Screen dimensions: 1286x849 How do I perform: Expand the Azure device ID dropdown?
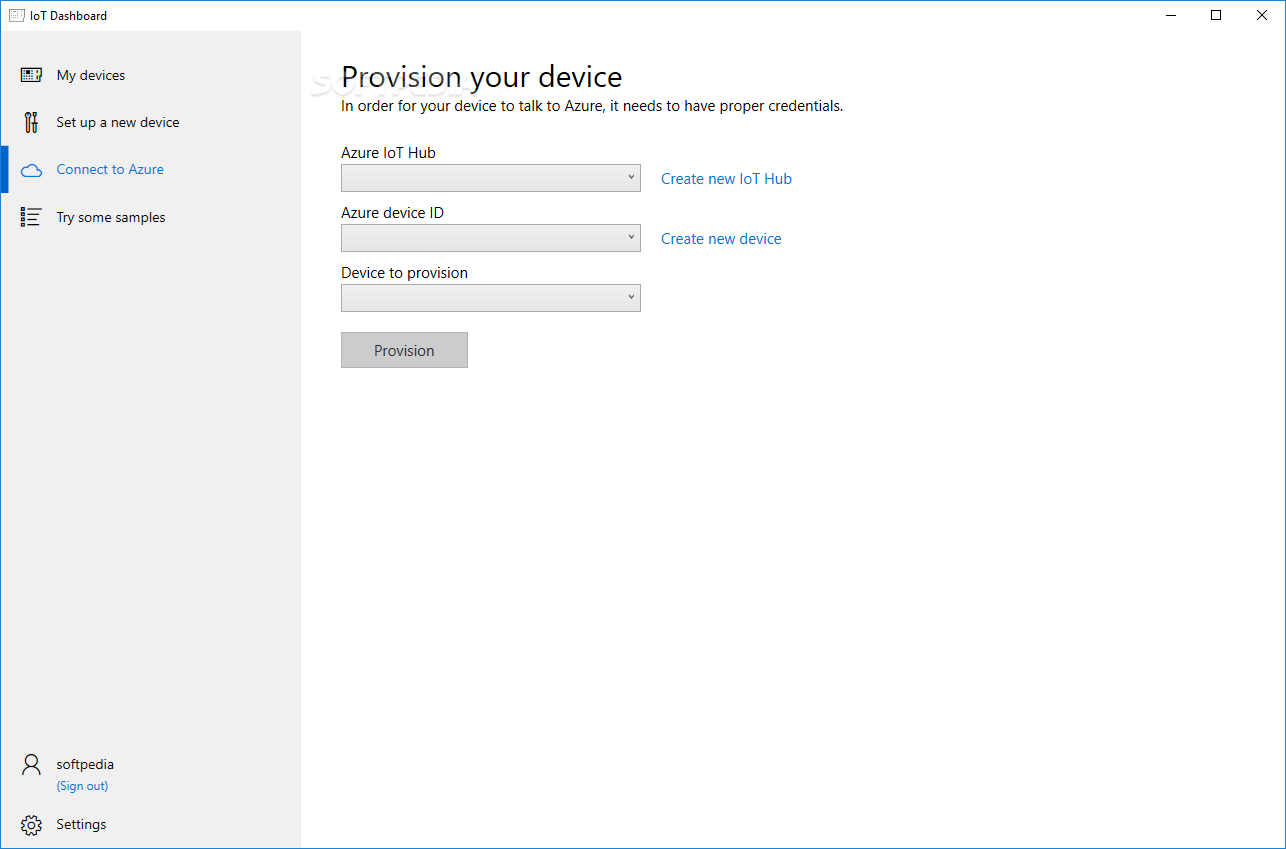coord(490,238)
